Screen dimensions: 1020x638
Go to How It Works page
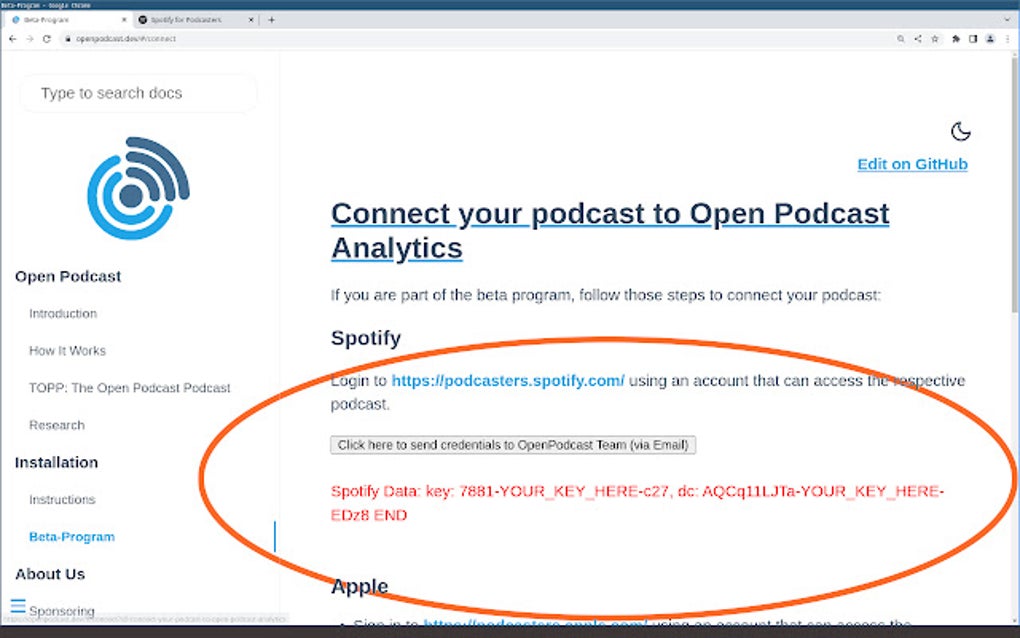[x=67, y=351]
